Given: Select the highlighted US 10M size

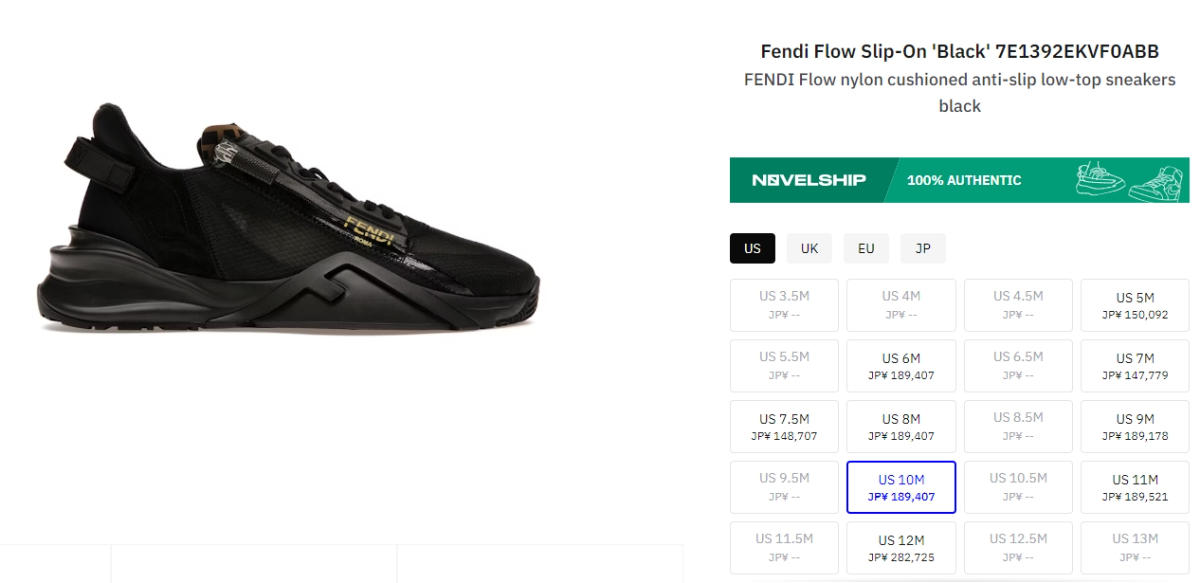Looking at the screenshot, I should [x=901, y=487].
